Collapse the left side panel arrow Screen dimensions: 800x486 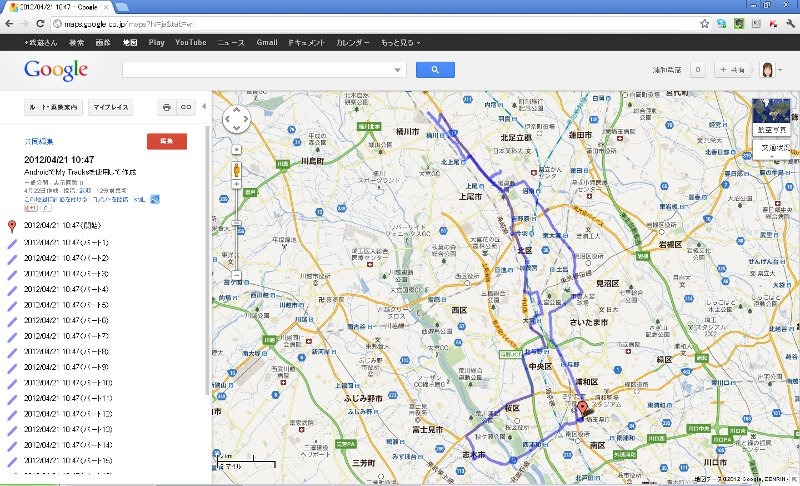(204, 107)
